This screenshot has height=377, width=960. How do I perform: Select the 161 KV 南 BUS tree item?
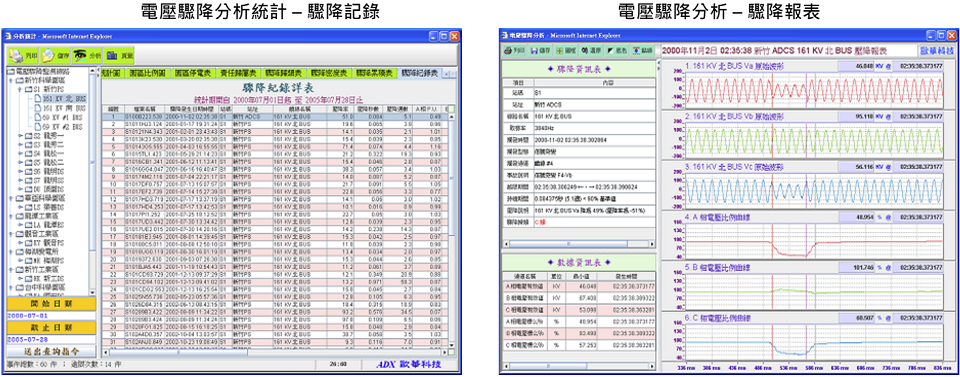64,108
